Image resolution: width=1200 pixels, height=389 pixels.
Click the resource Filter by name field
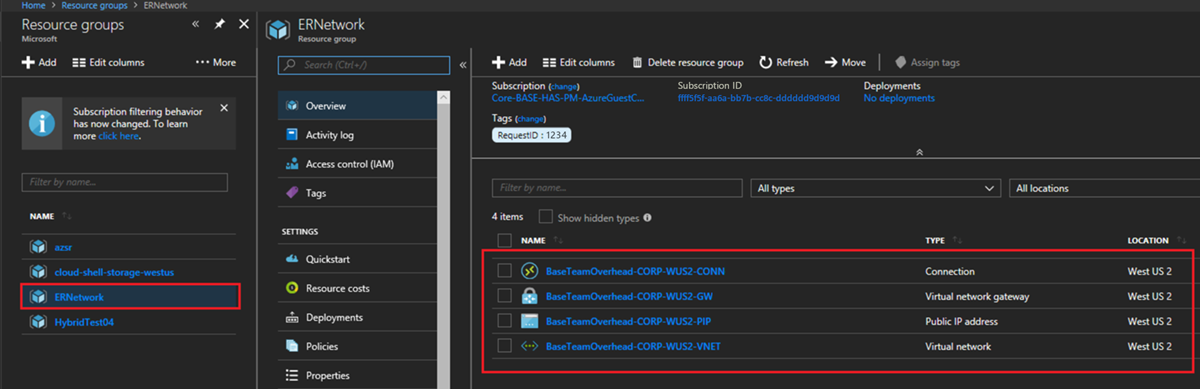pyautogui.click(x=617, y=188)
